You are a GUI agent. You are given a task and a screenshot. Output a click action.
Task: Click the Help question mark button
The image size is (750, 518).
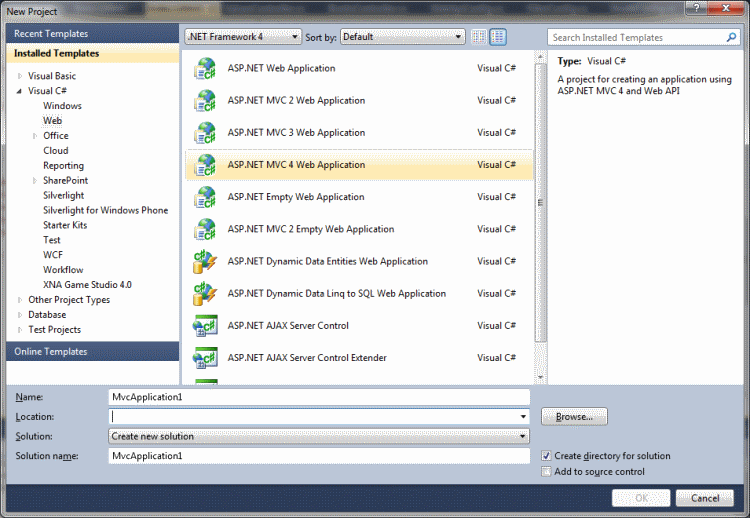[696, 7]
